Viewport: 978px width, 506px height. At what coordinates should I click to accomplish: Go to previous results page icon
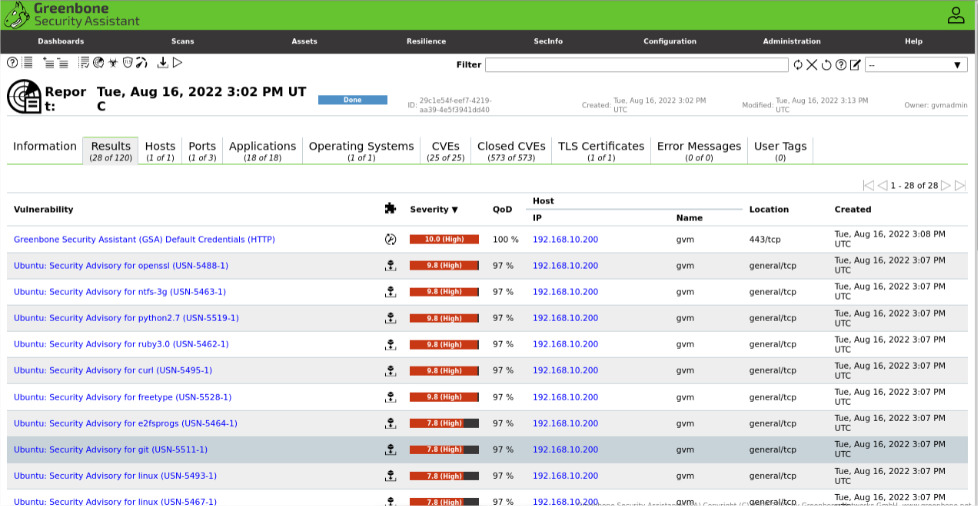click(x=882, y=185)
